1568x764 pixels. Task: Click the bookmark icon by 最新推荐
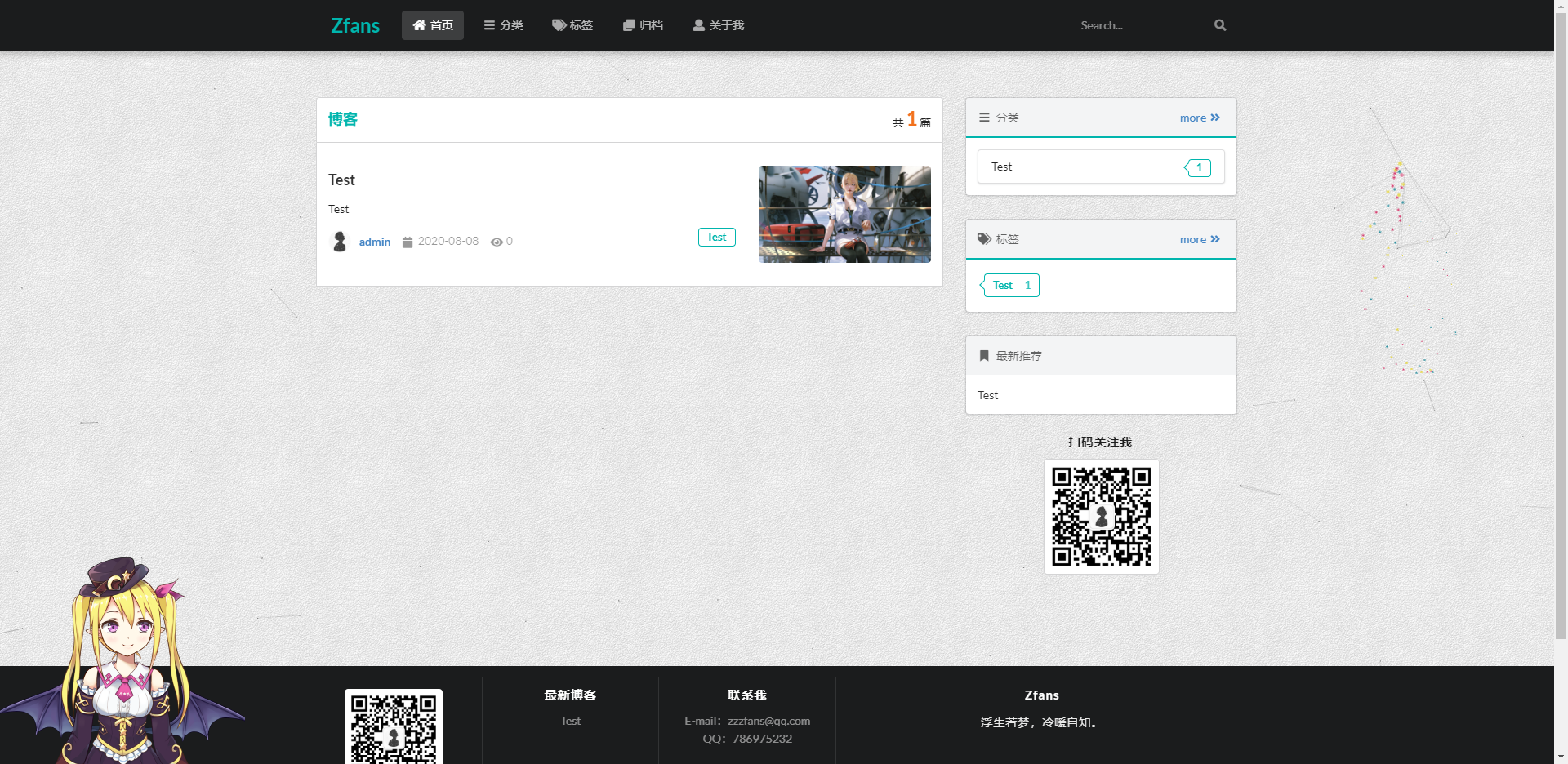click(x=984, y=356)
